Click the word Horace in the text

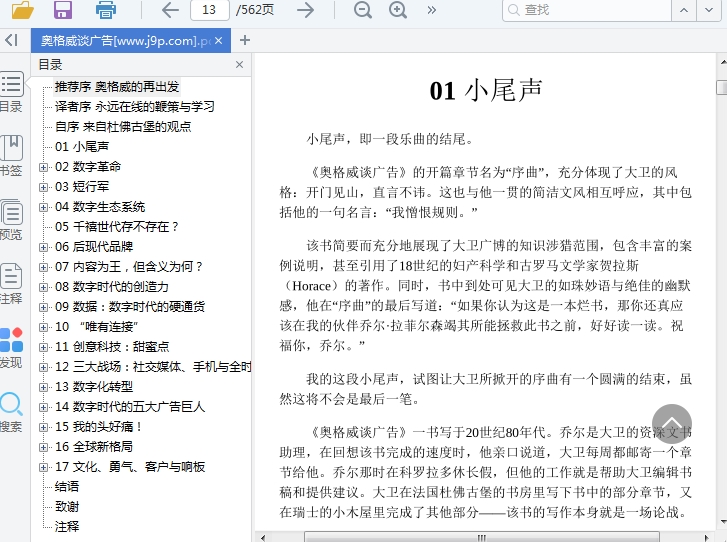point(312,286)
